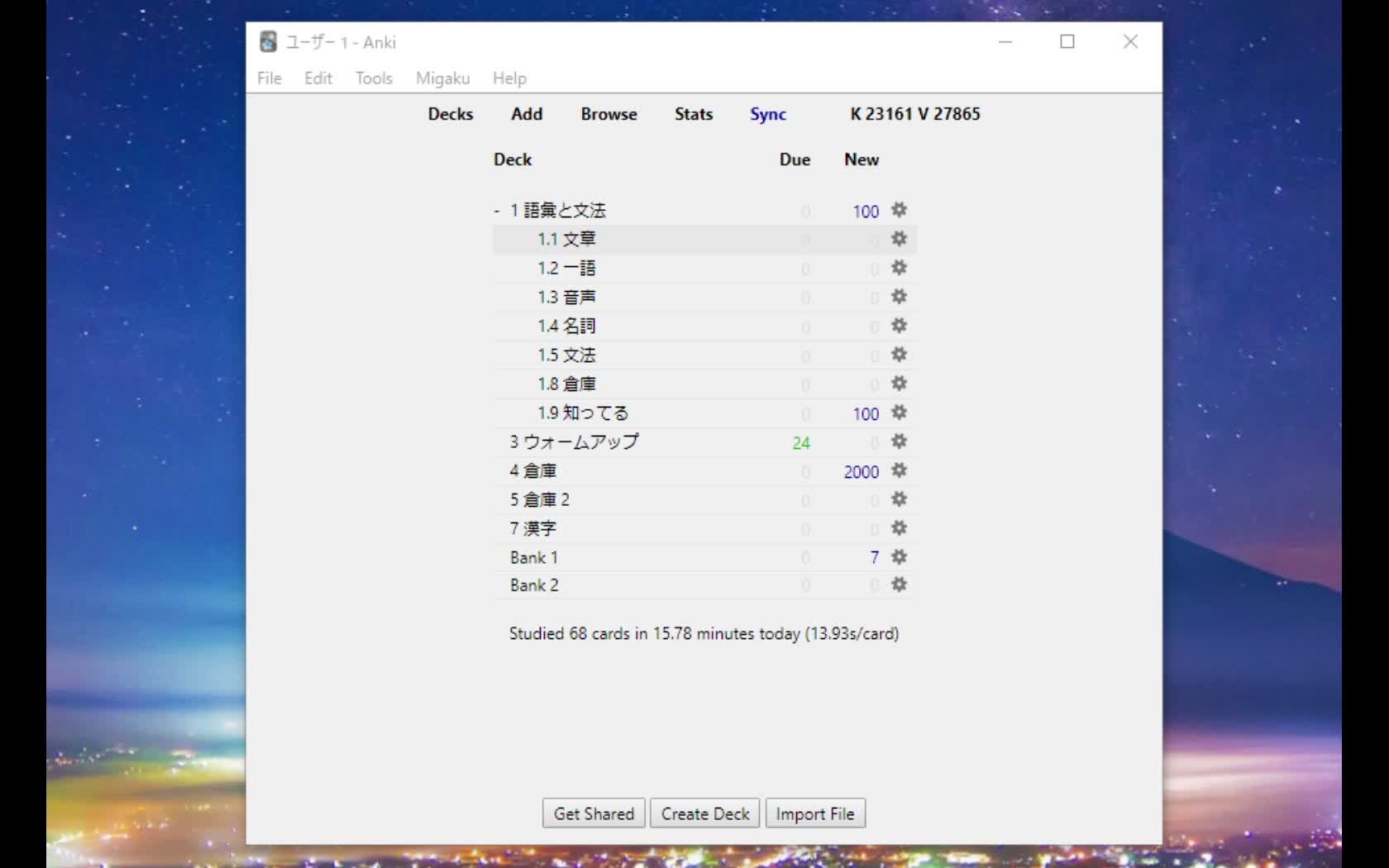Open the Edit menu
This screenshot has width=1389, height=868.
pyautogui.click(x=318, y=78)
